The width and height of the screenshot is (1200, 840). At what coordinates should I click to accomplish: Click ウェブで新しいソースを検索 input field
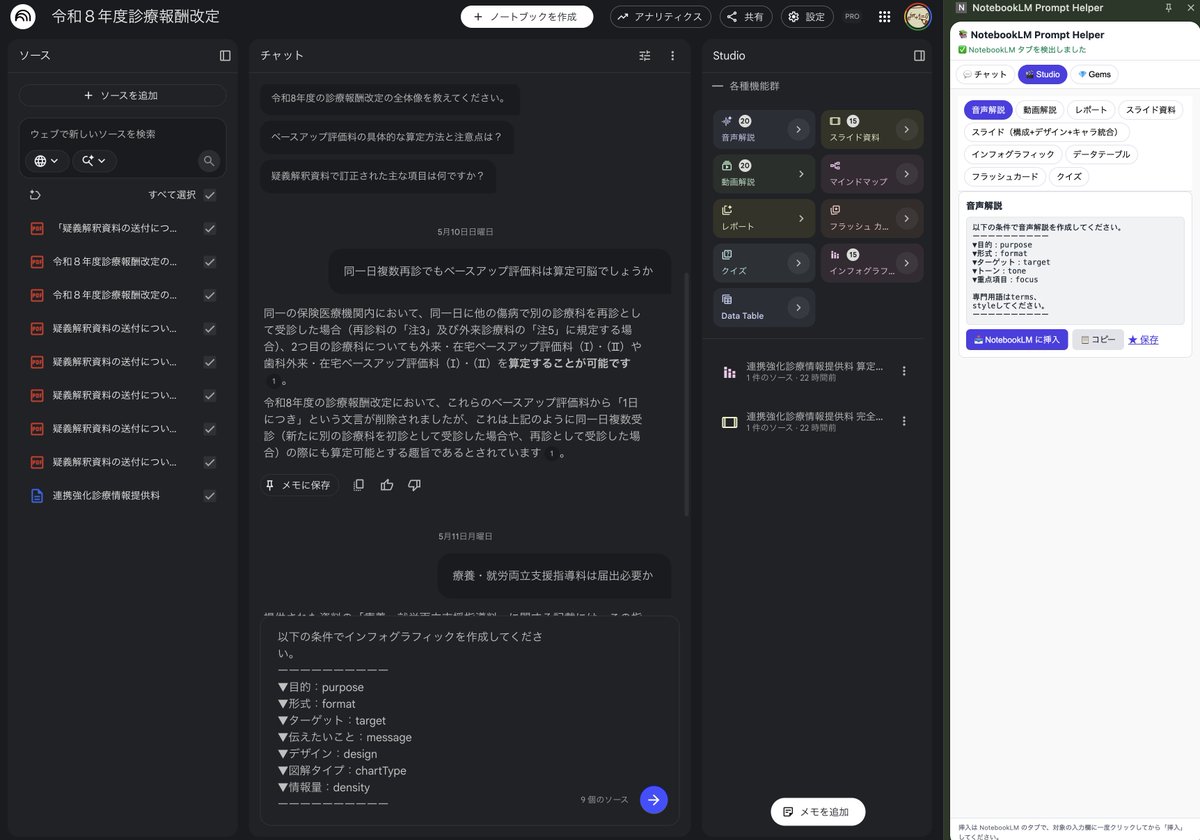[122, 134]
